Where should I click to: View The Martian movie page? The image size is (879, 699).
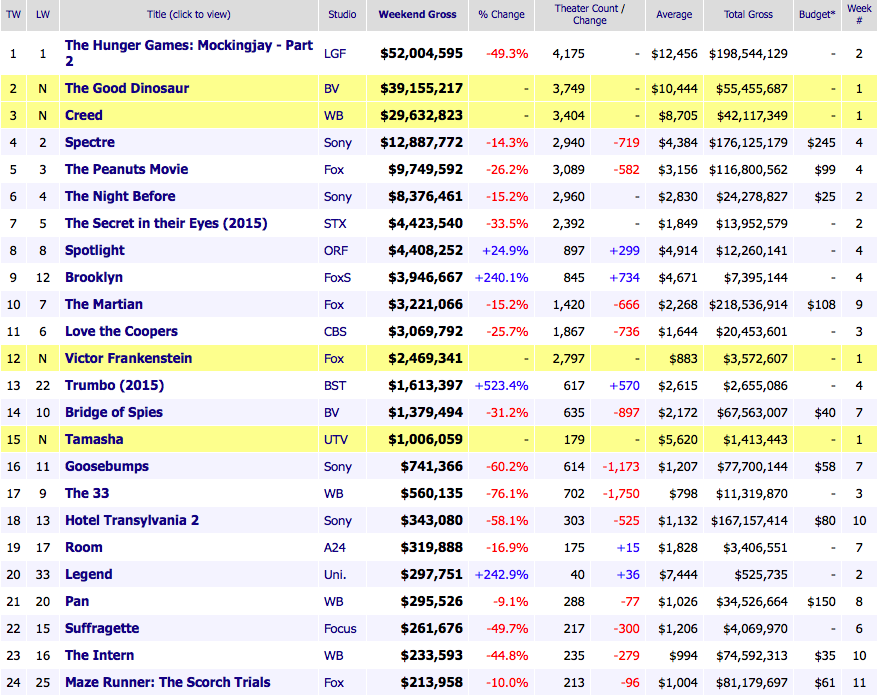[104, 304]
